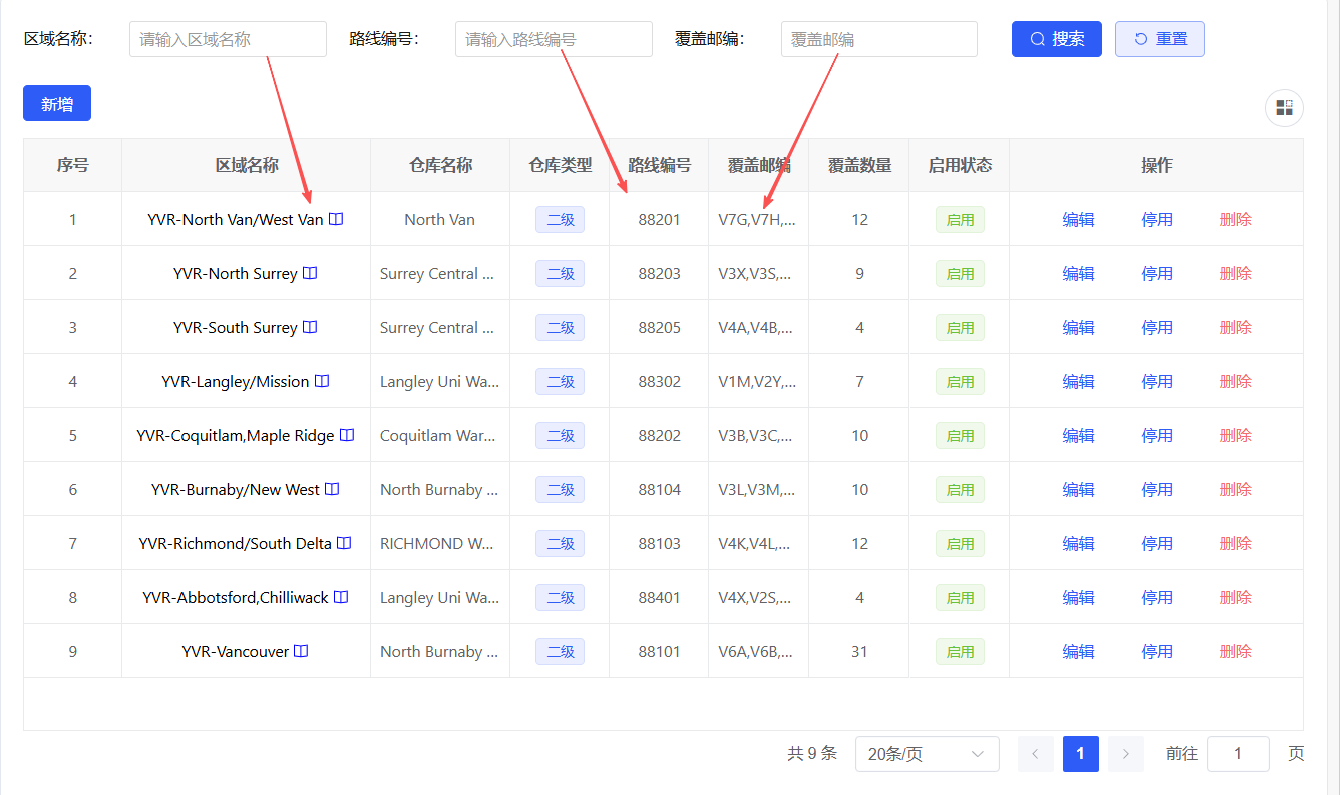Open map icon beside YVR-Burnaby/New West

click(x=332, y=489)
